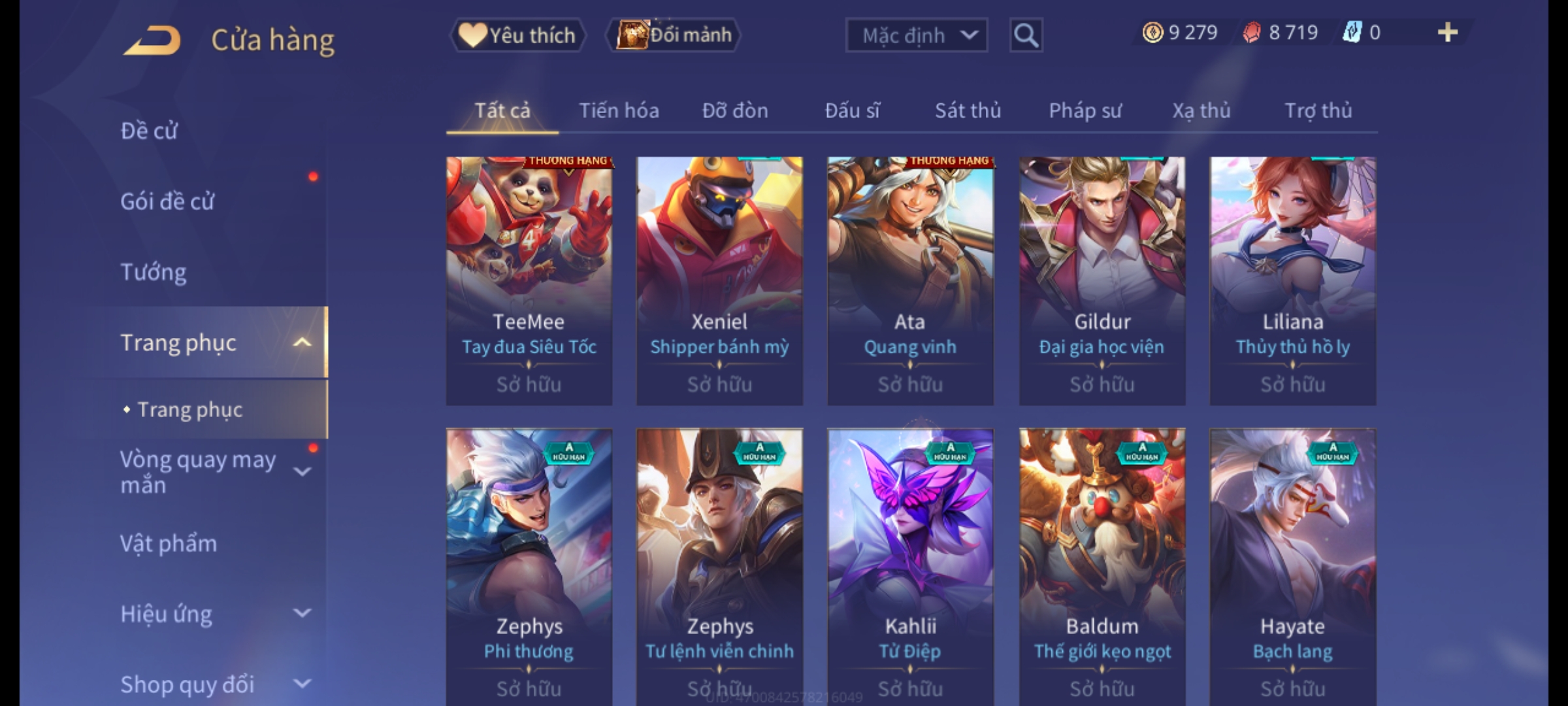This screenshot has width=1568, height=706.
Task: Expand Shop quy đổi section
Action: [302, 683]
